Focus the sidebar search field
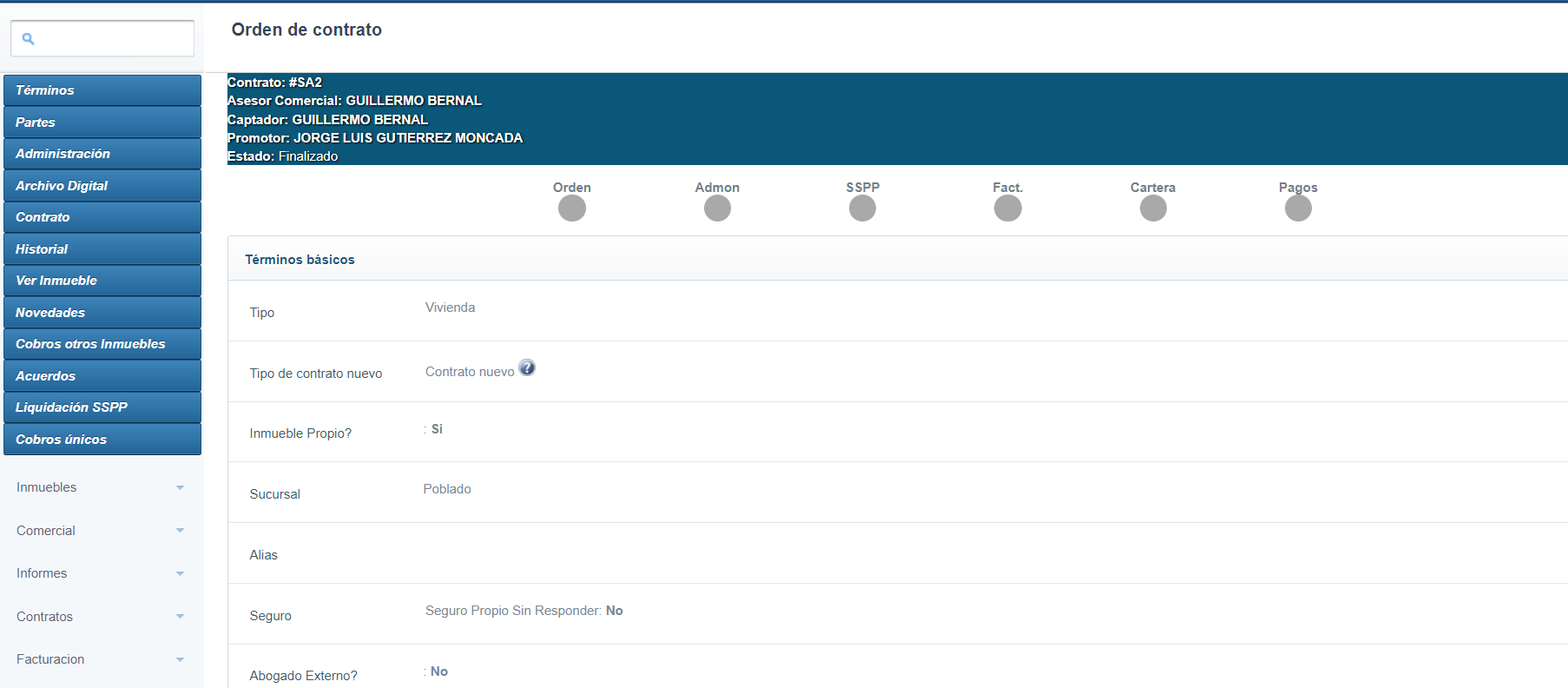The image size is (1568, 688). pyautogui.click(x=102, y=38)
